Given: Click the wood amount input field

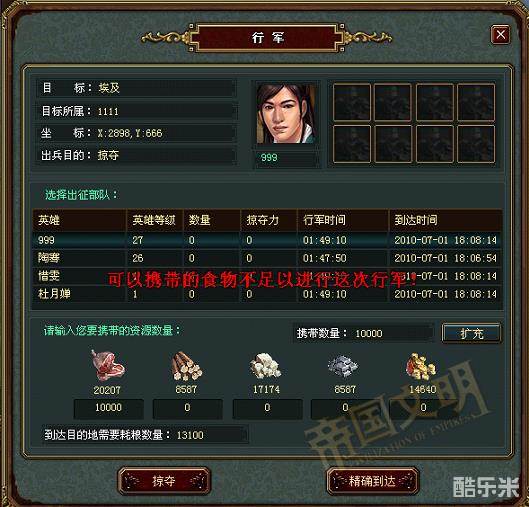Looking at the screenshot, I should pyautogui.click(x=188, y=408).
